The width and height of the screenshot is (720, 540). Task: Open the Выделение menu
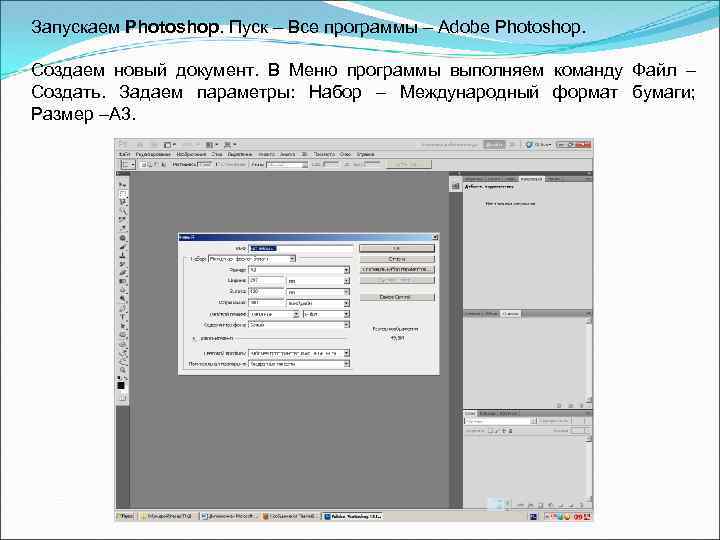[240, 154]
